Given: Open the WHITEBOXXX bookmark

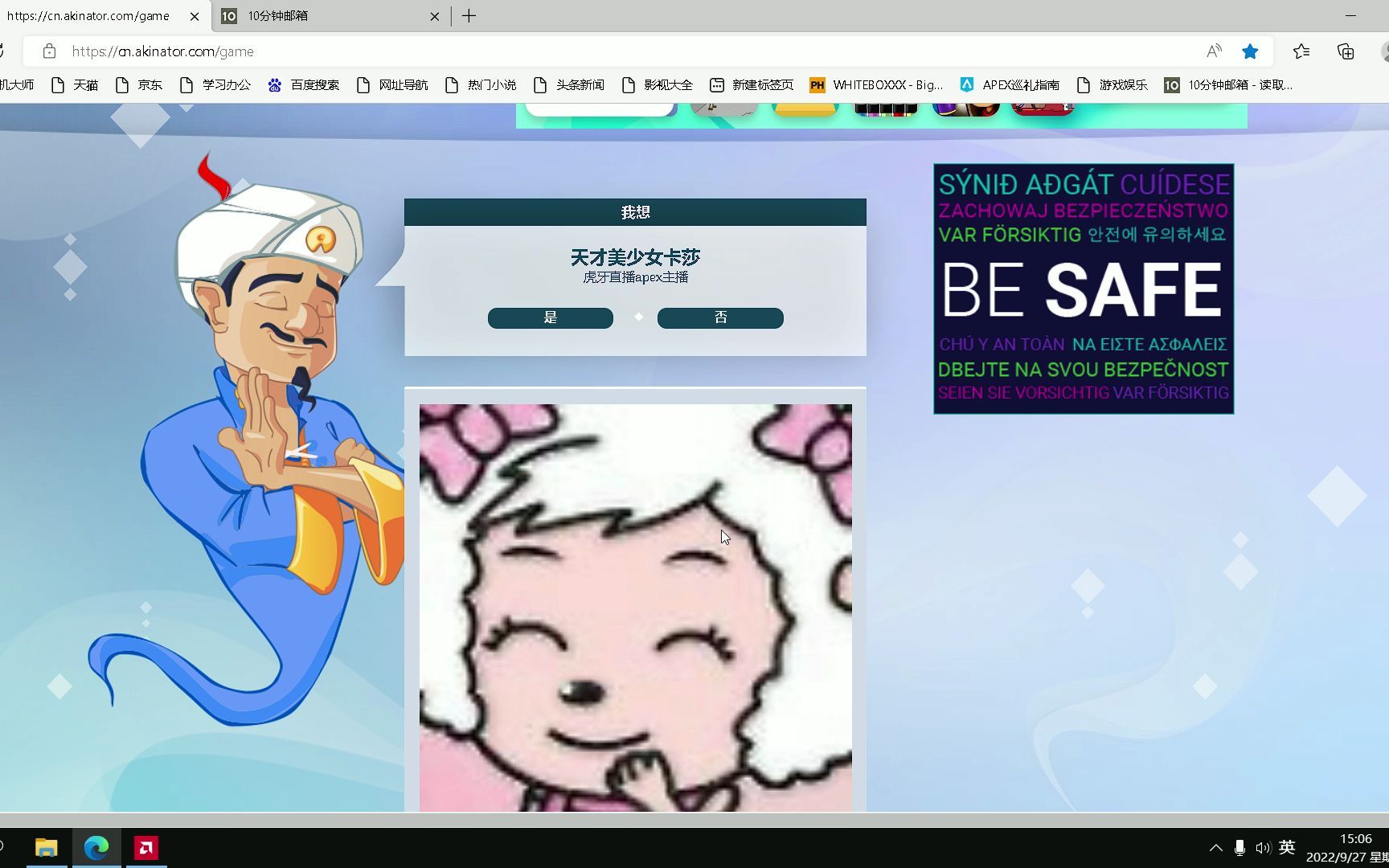Looking at the screenshot, I should 876,84.
